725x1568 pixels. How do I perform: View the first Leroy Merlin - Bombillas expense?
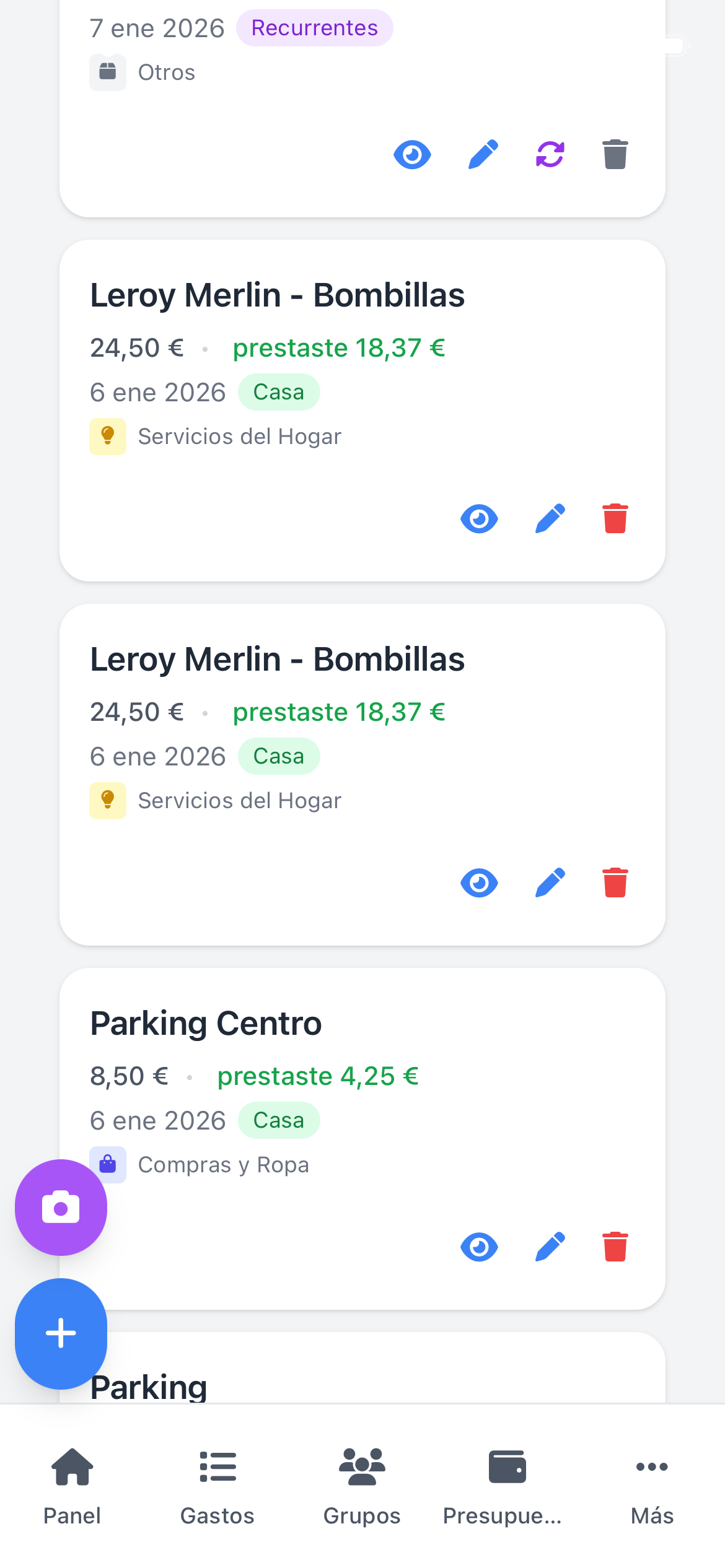point(479,518)
